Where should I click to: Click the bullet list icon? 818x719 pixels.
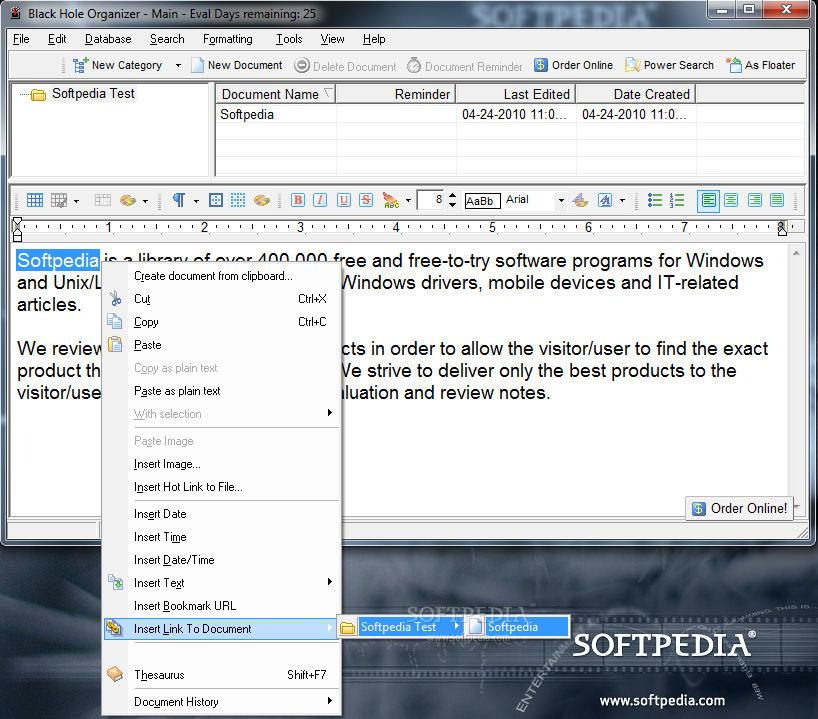click(x=655, y=200)
